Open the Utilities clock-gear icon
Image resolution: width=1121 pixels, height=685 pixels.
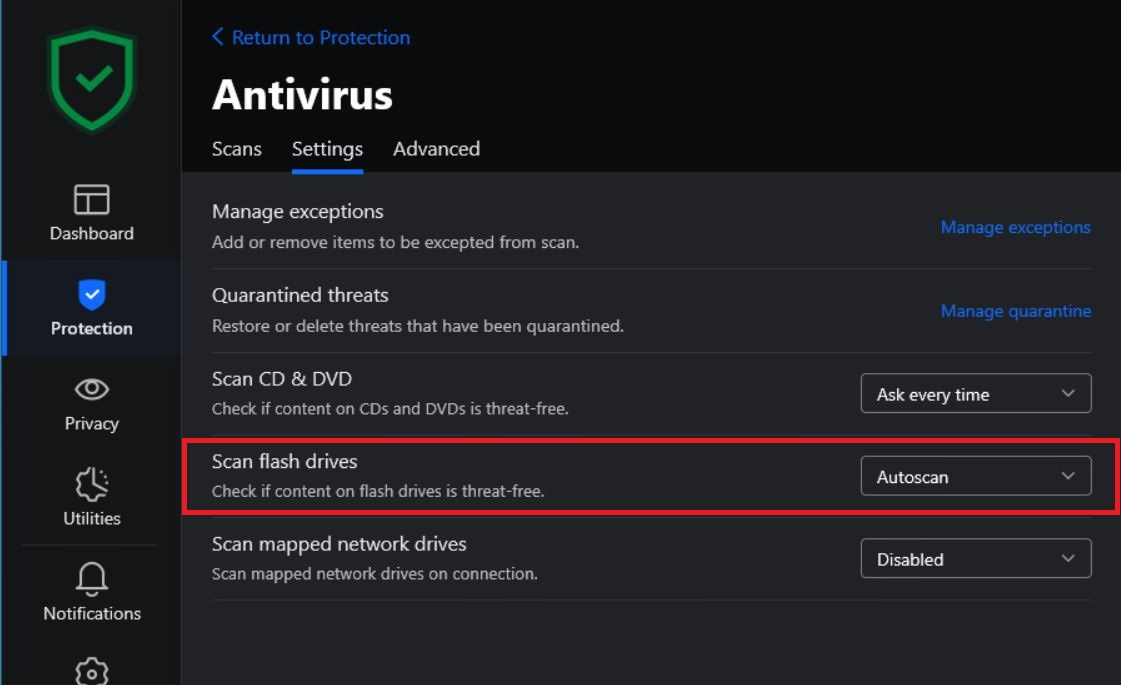pyautogui.click(x=92, y=484)
